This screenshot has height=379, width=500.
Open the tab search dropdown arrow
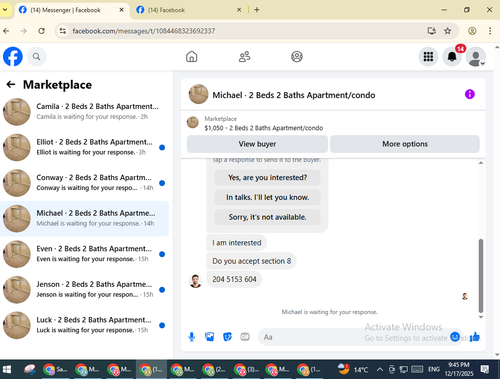coord(5,10)
